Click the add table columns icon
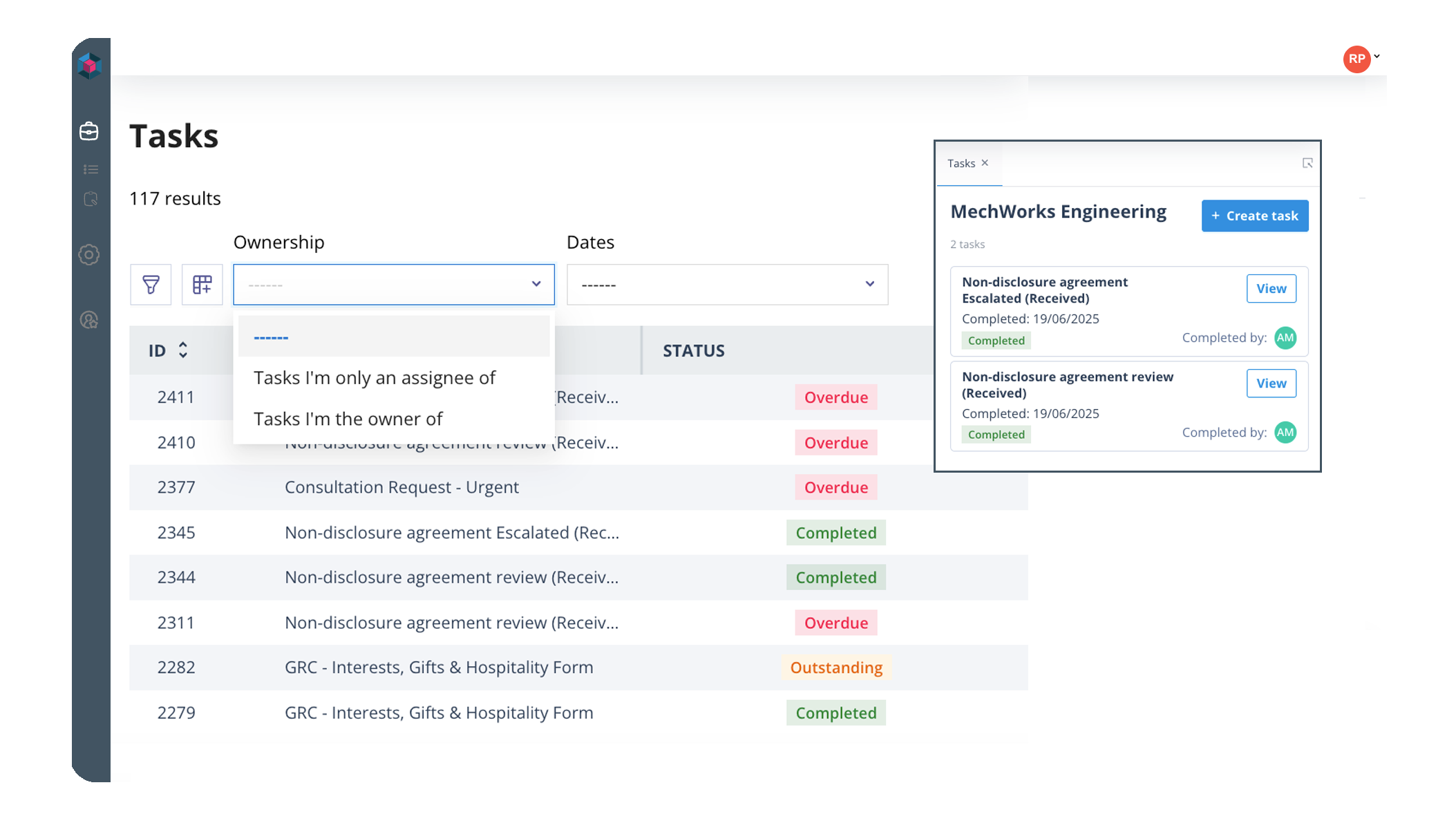 [x=202, y=284]
